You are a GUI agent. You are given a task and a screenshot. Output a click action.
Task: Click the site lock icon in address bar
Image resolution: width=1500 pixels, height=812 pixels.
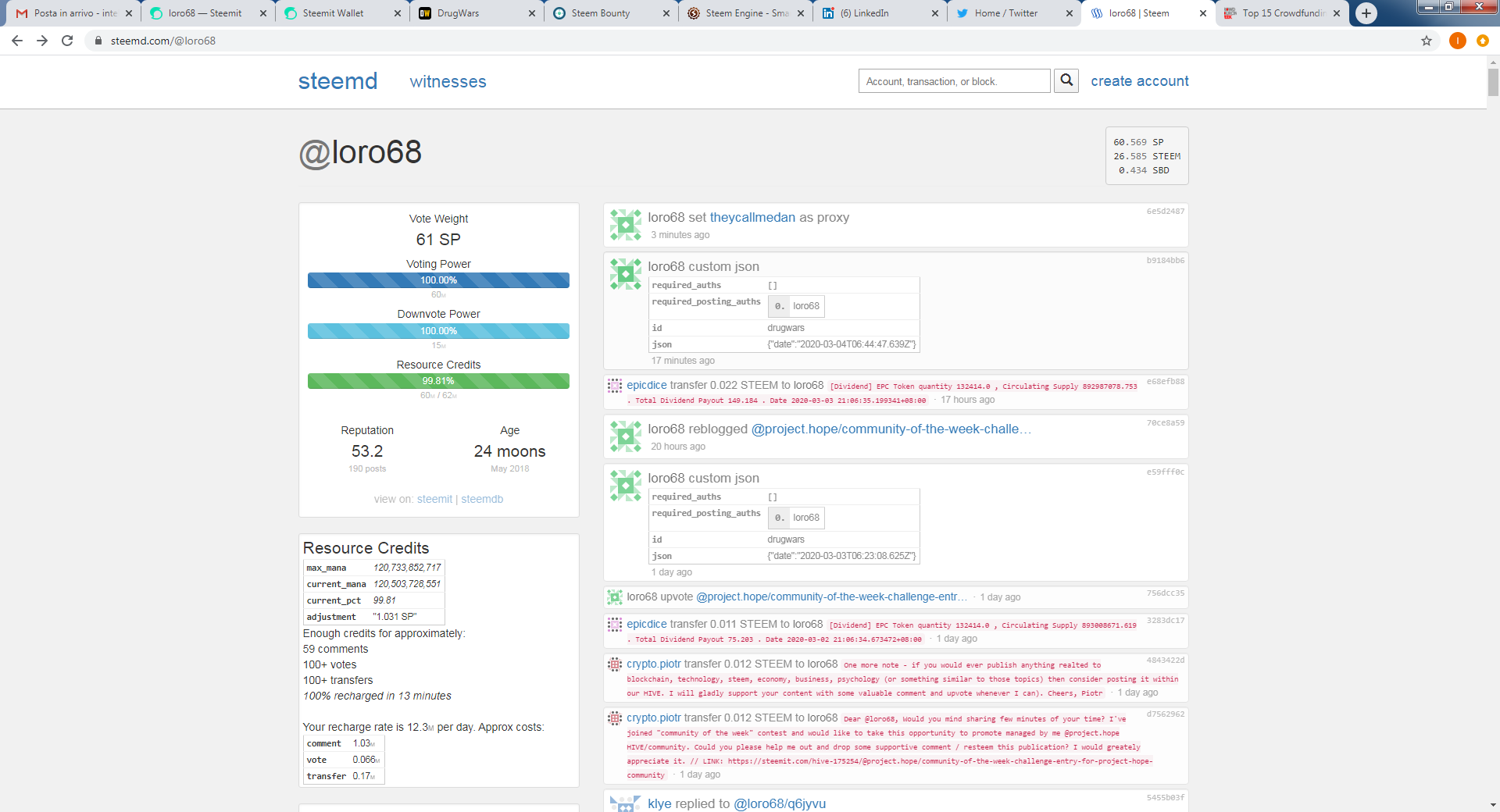coord(98,41)
